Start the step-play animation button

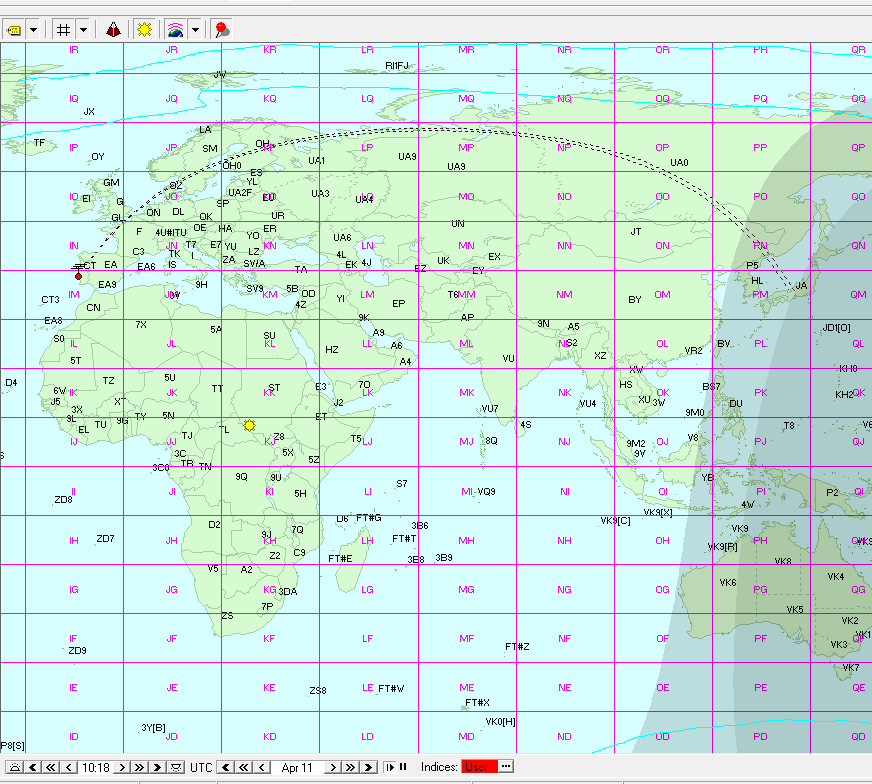390,767
